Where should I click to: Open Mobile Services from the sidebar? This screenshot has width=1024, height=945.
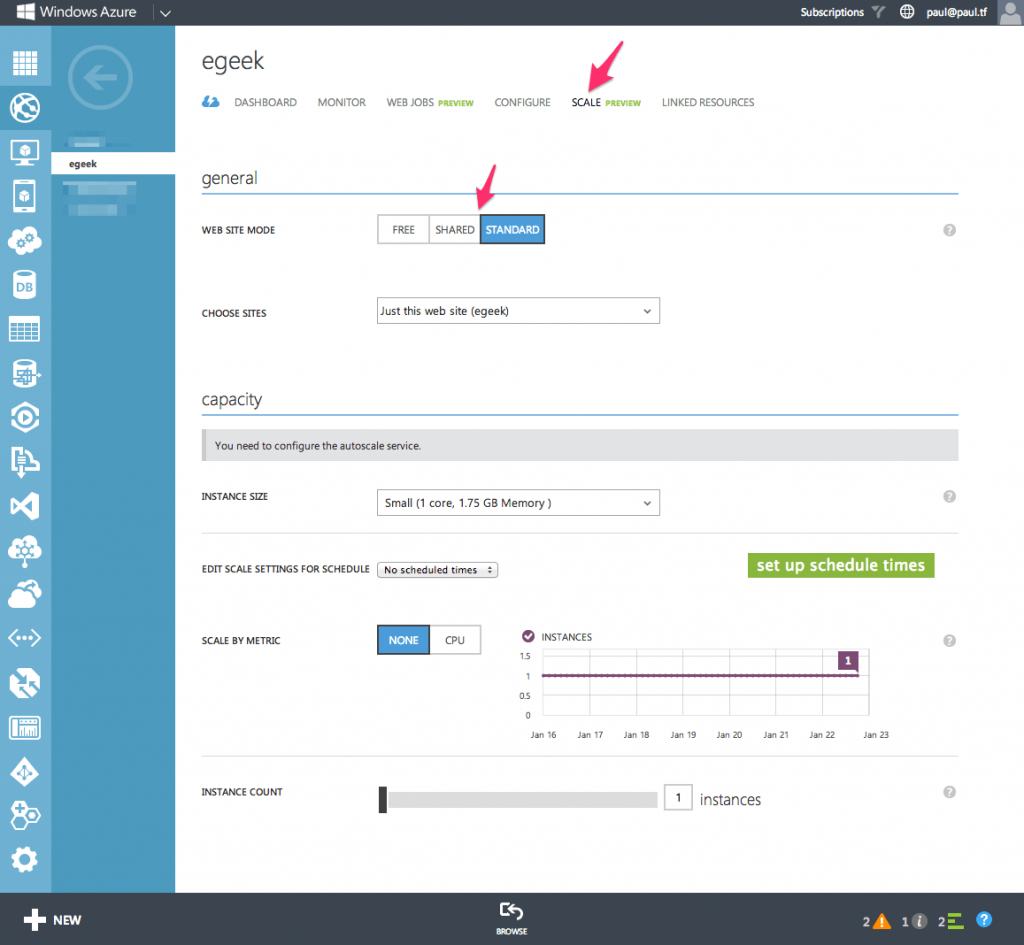click(x=25, y=197)
